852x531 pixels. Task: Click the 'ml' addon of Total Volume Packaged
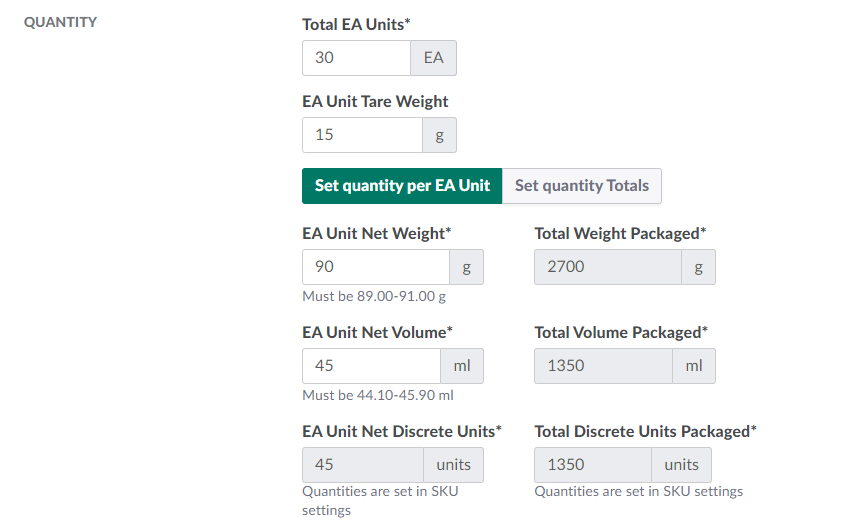click(694, 366)
